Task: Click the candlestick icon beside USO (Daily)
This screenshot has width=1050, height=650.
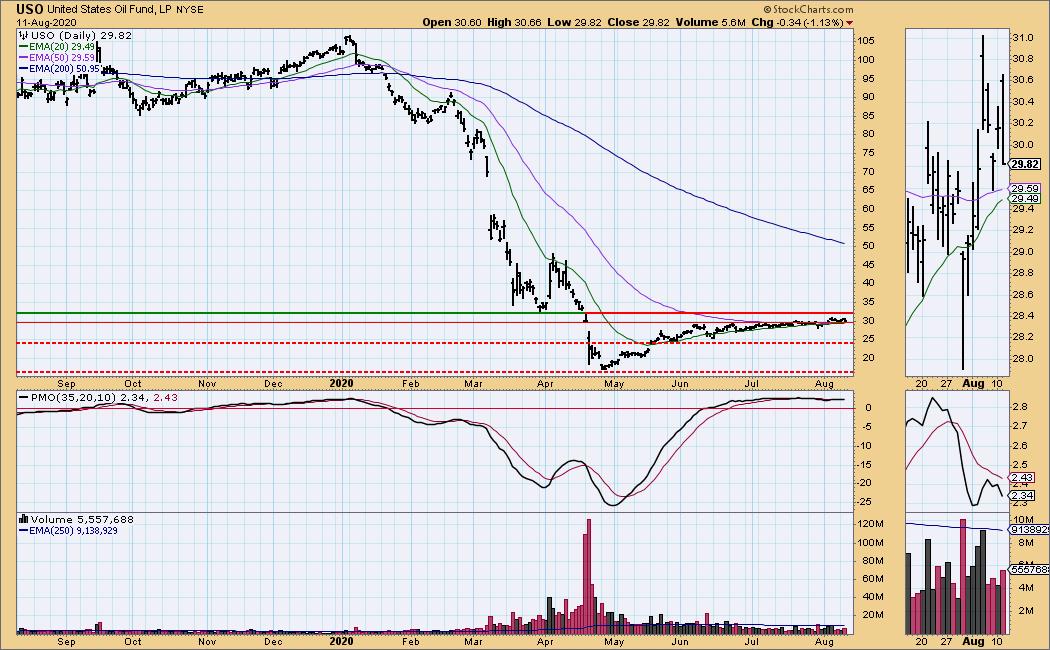Action: pyautogui.click(x=24, y=35)
